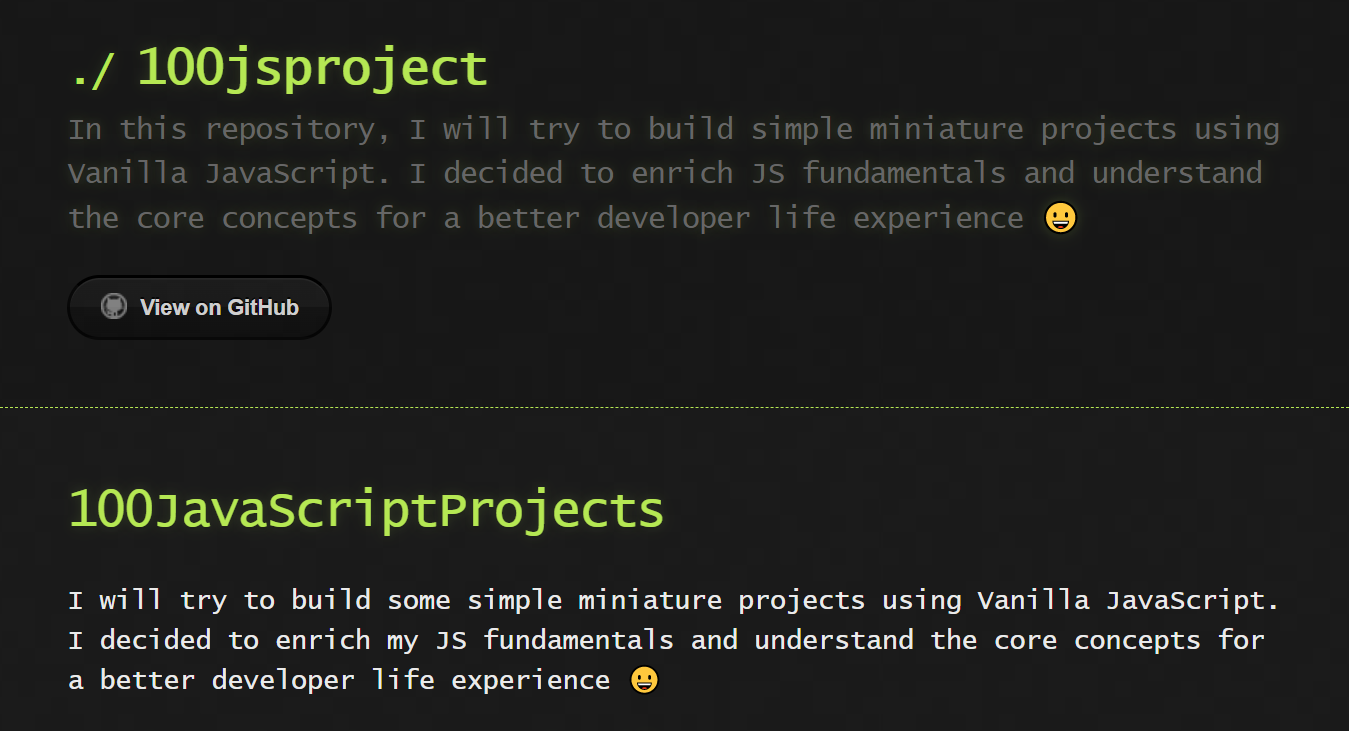Click 'Vanilla JavaScript.' in the white body paragraph
This screenshot has width=1349, height=731.
click(x=1129, y=600)
